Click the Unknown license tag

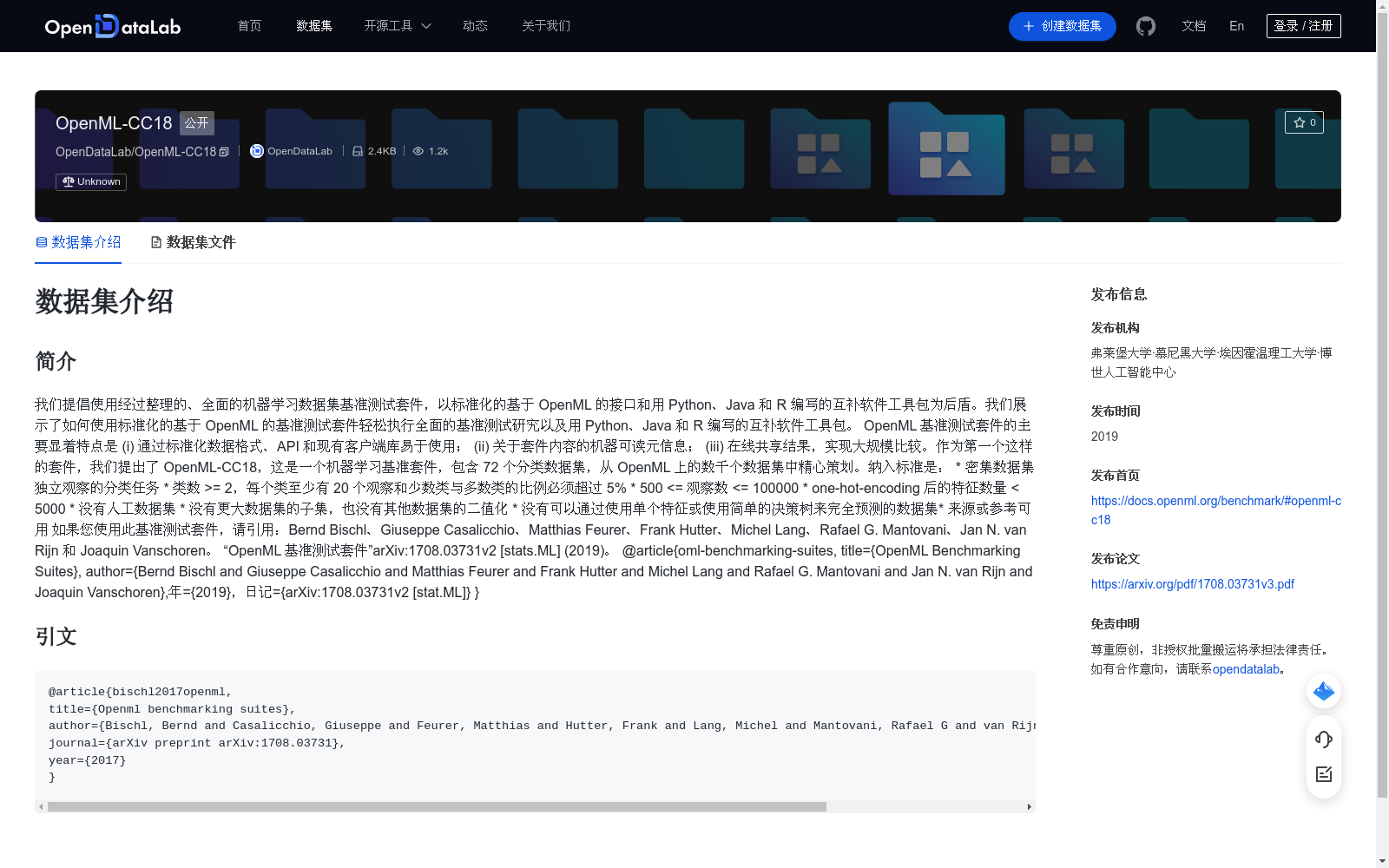pos(91,182)
